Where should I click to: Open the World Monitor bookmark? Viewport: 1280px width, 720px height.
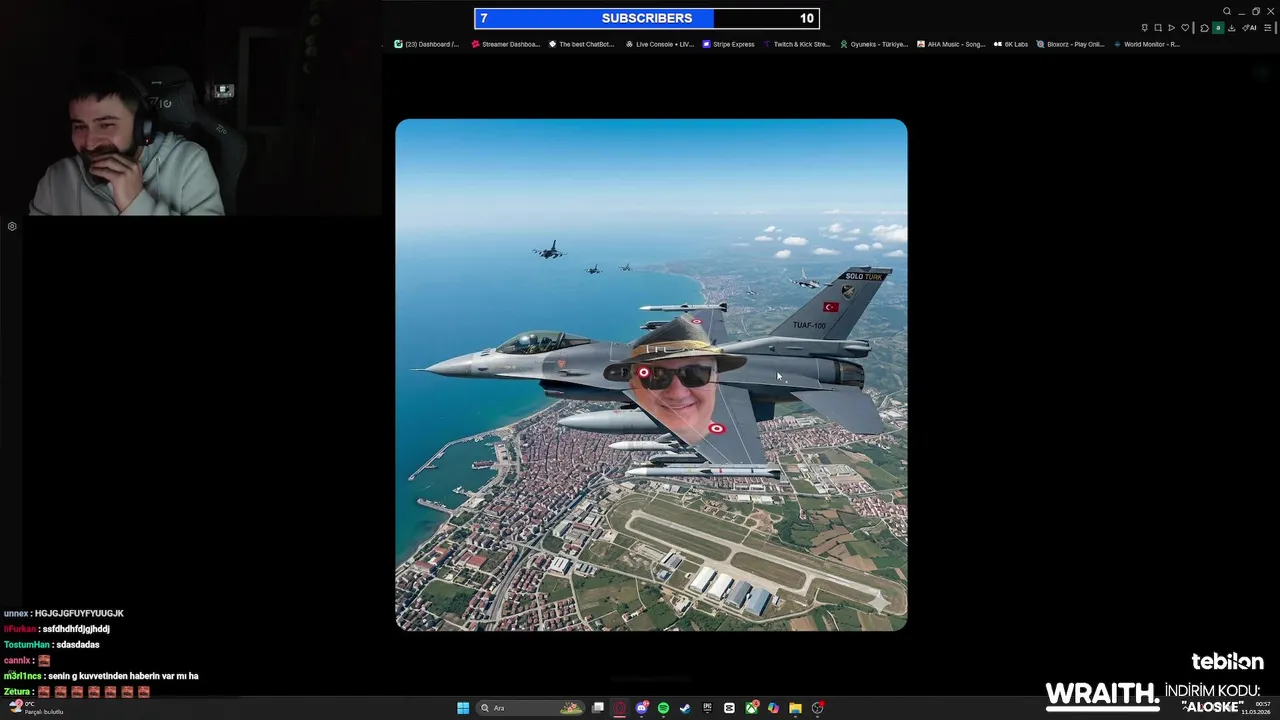tap(1147, 44)
